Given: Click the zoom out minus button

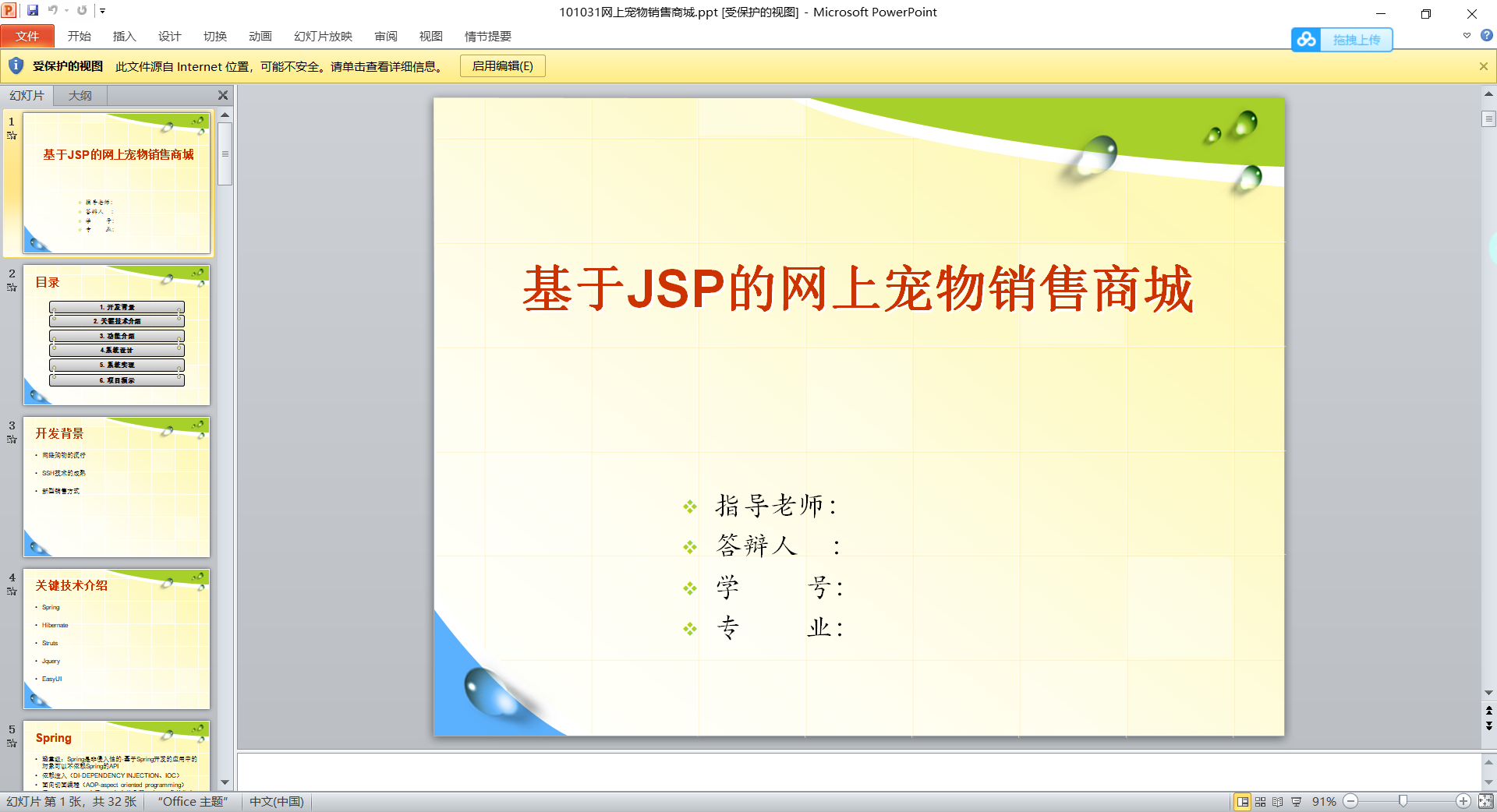Looking at the screenshot, I should point(1351,801).
